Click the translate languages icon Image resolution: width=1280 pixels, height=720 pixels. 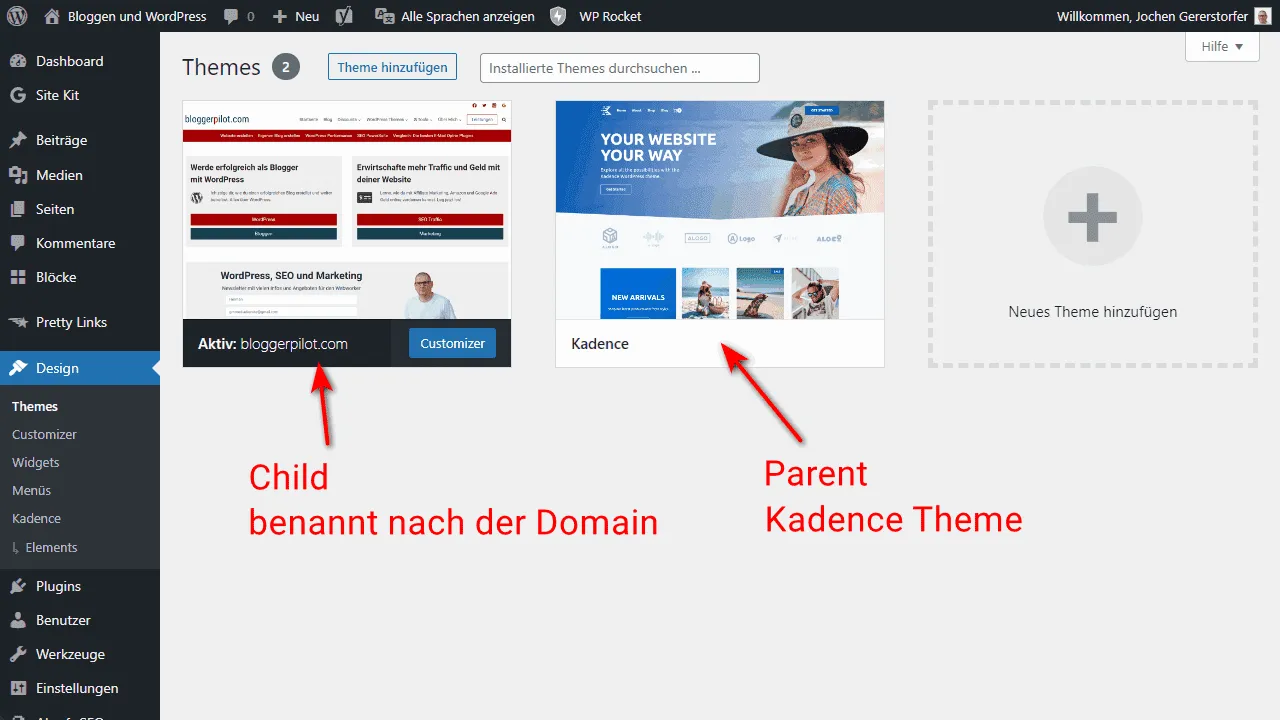click(x=383, y=16)
